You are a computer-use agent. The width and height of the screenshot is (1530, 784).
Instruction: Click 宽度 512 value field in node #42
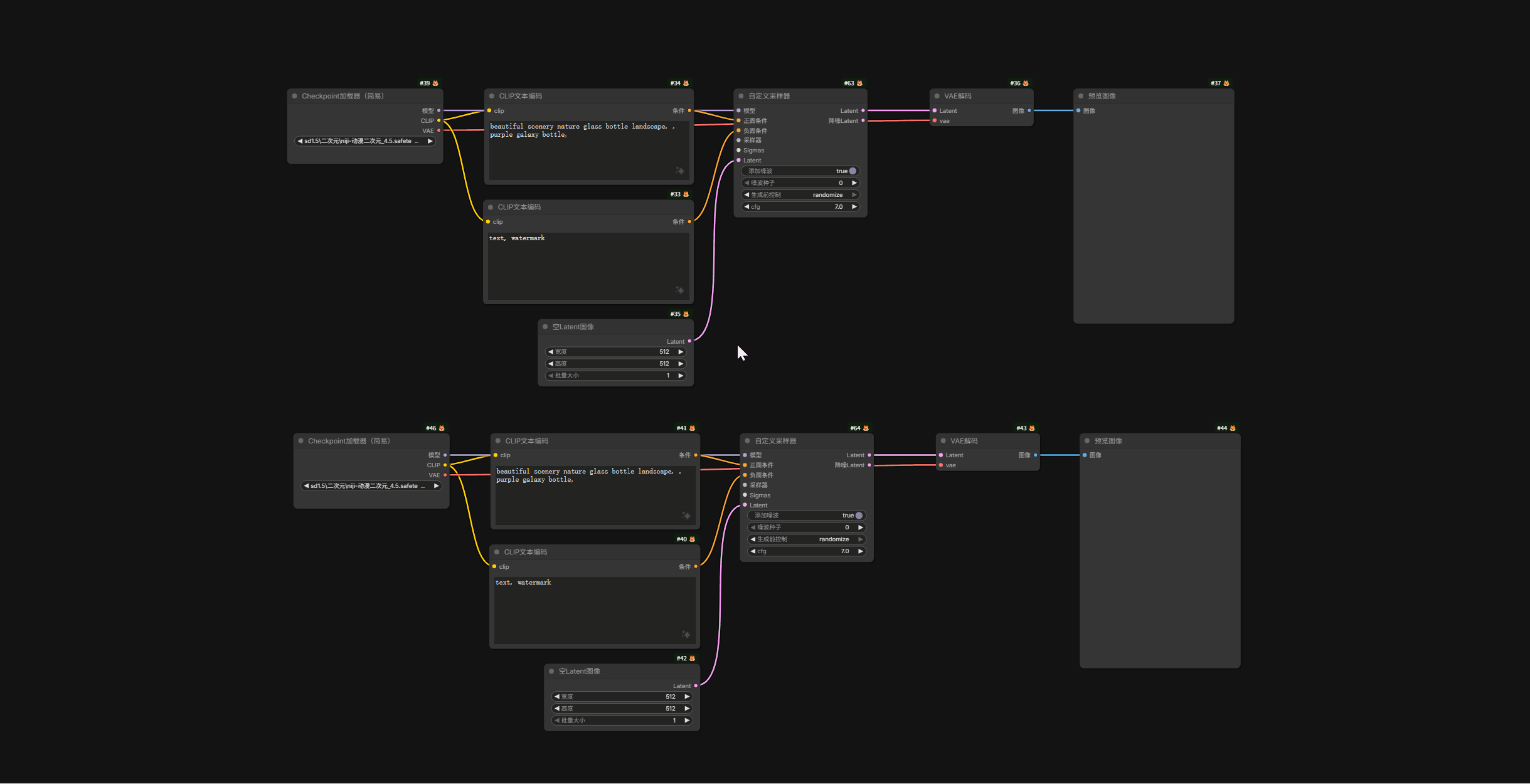(622, 697)
